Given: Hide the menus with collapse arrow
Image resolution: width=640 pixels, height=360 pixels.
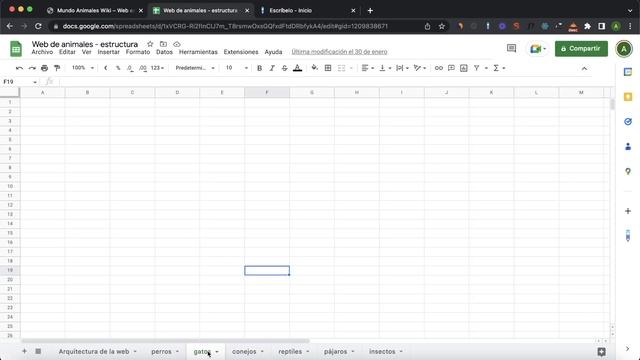Looking at the screenshot, I should [x=584, y=69].
